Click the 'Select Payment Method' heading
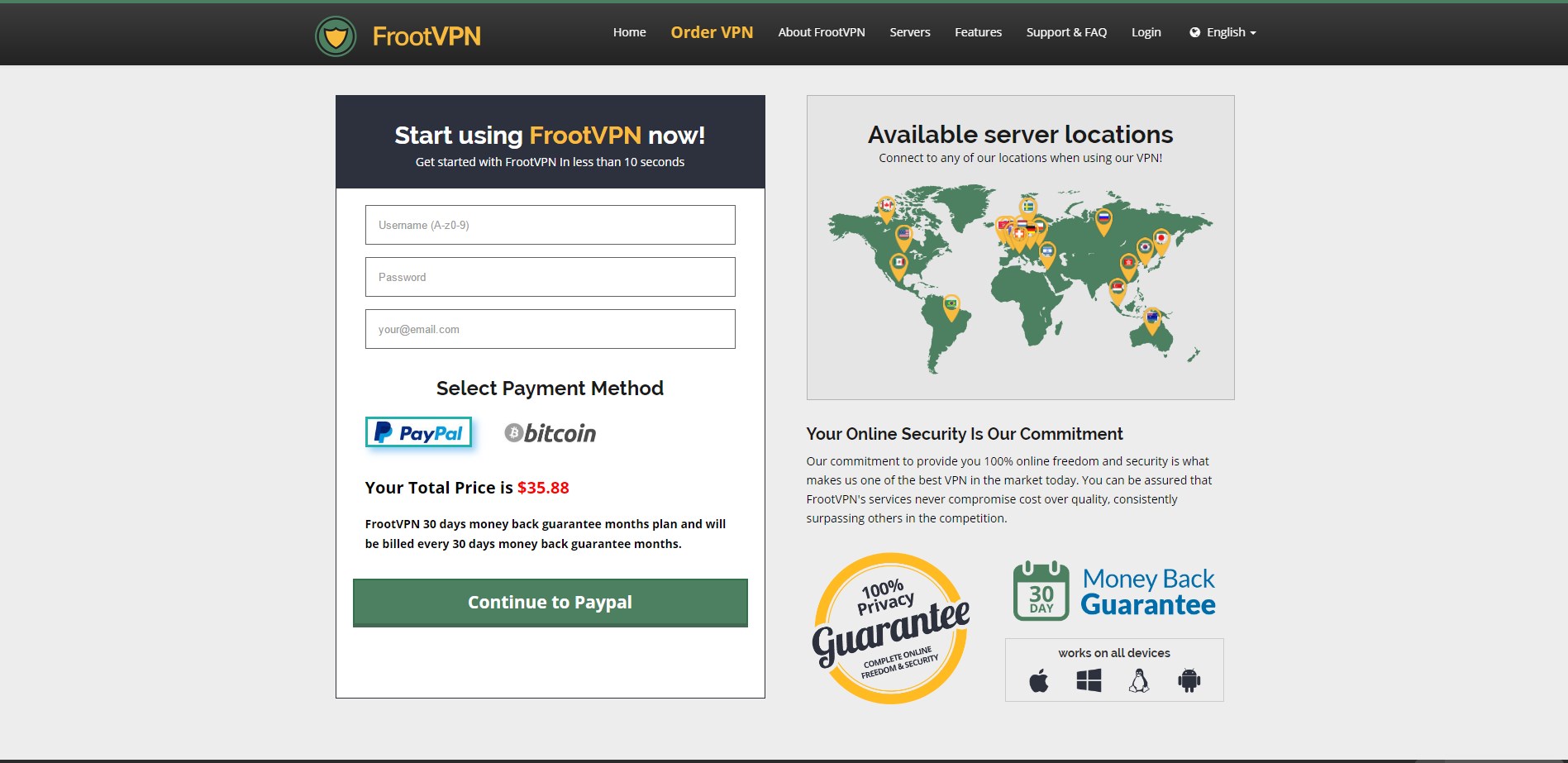 (x=550, y=389)
